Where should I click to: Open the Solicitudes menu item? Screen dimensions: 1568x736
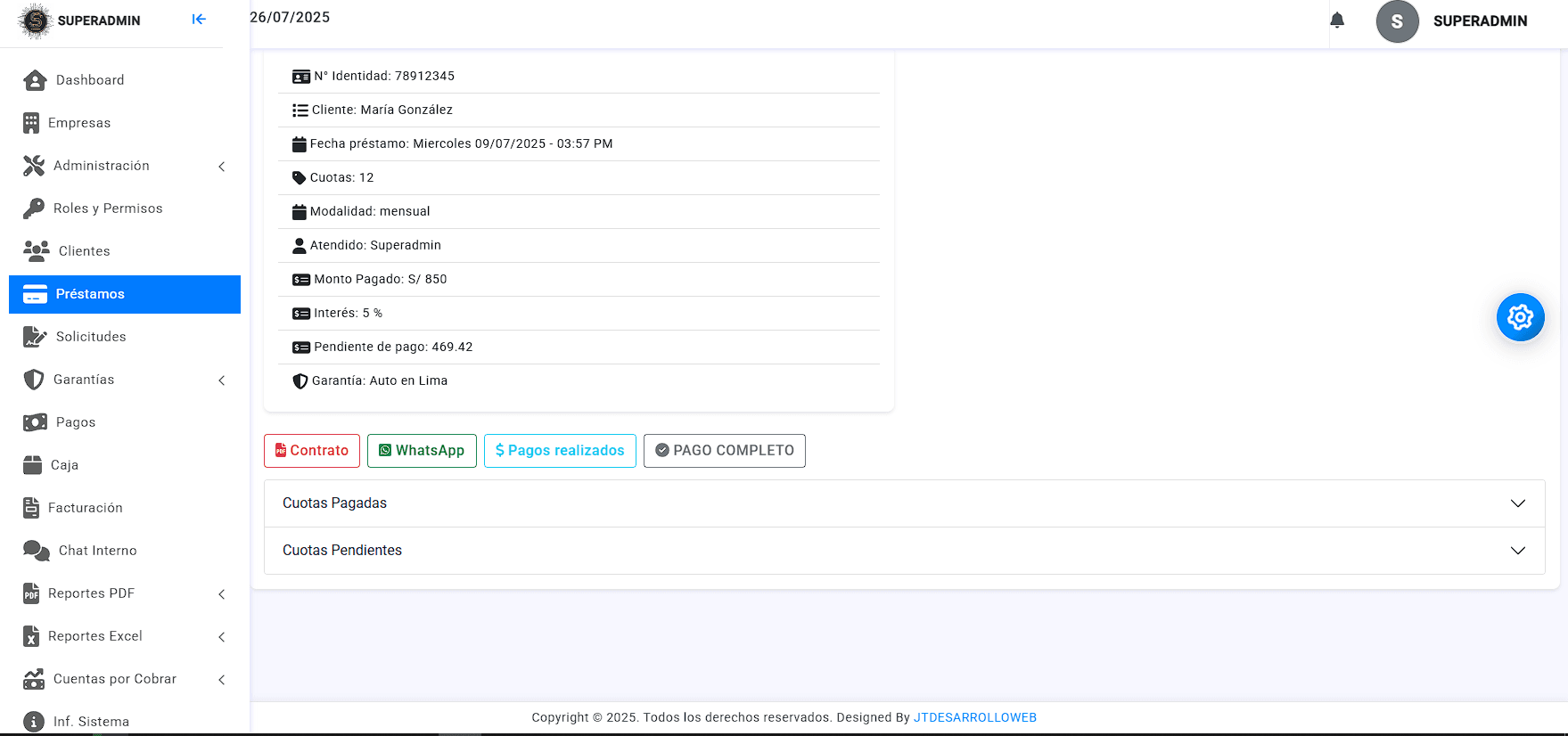coord(90,337)
